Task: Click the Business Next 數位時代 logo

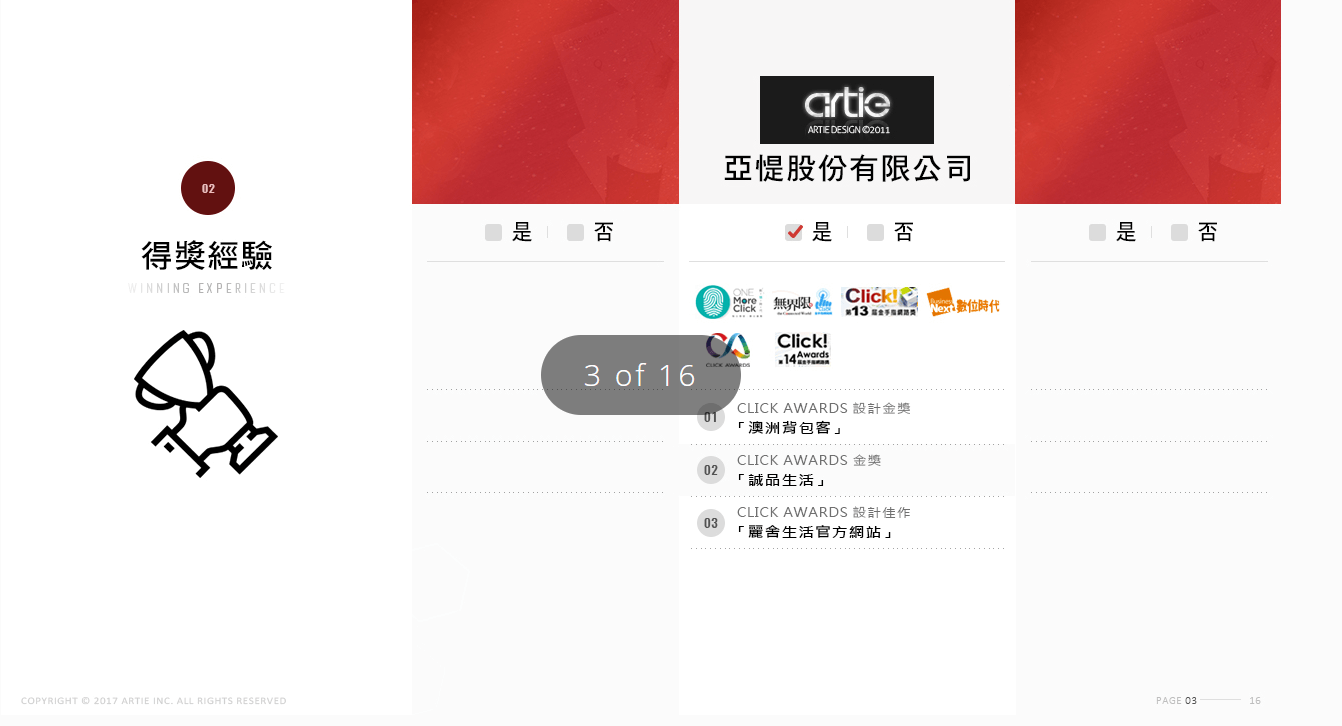Action: (963, 302)
